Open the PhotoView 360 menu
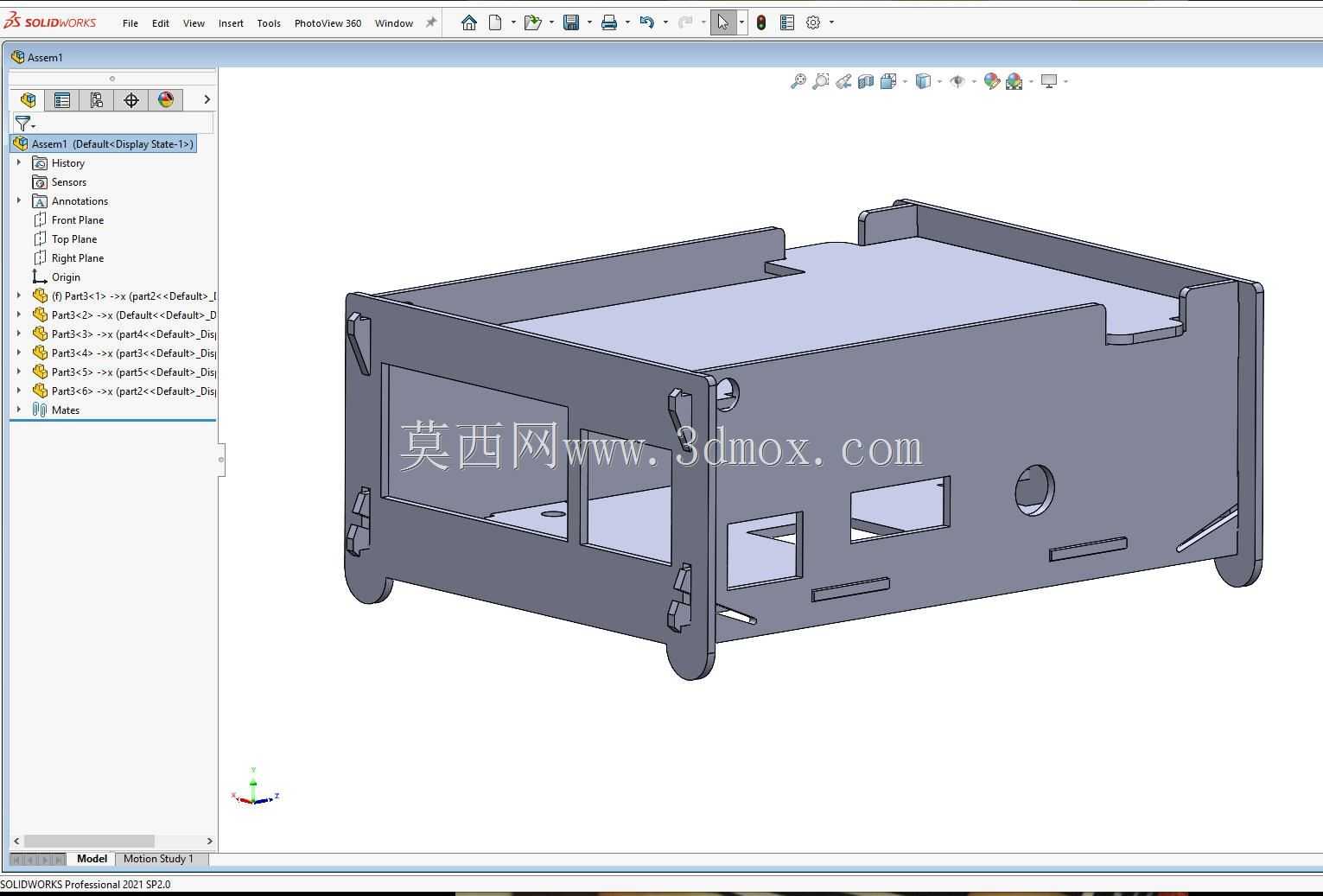Viewport: 1323px width, 896px height. point(328,23)
